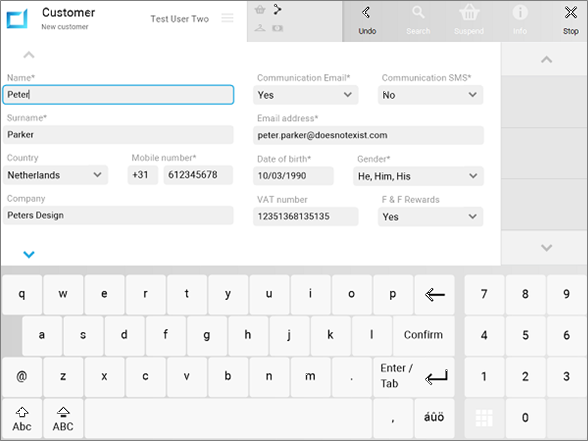Open the hamburger menu next to Test User Two
Screen dimensions: 588x441
click(x=227, y=18)
